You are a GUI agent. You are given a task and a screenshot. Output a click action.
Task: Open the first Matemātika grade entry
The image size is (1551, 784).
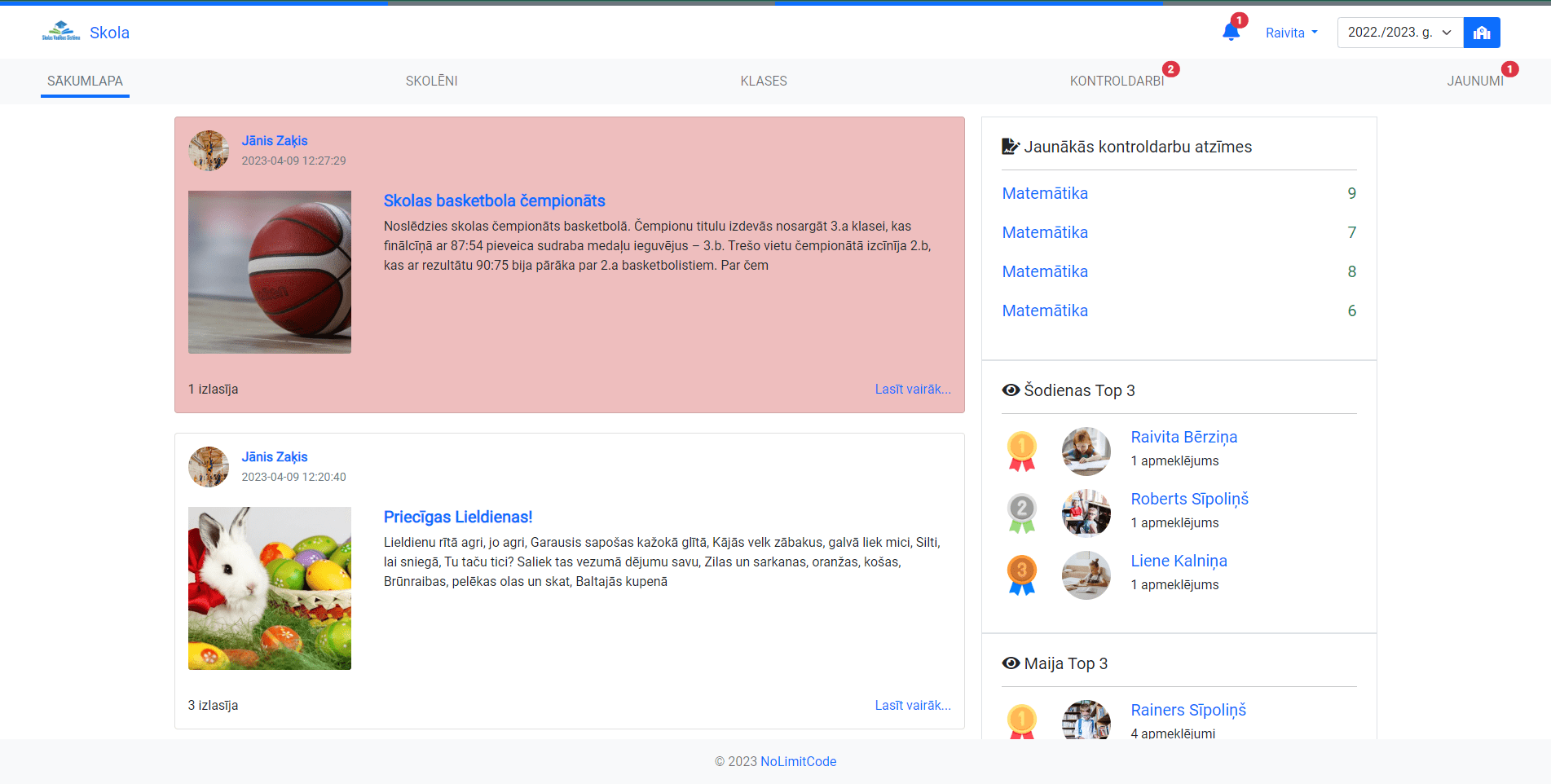pos(1045,193)
